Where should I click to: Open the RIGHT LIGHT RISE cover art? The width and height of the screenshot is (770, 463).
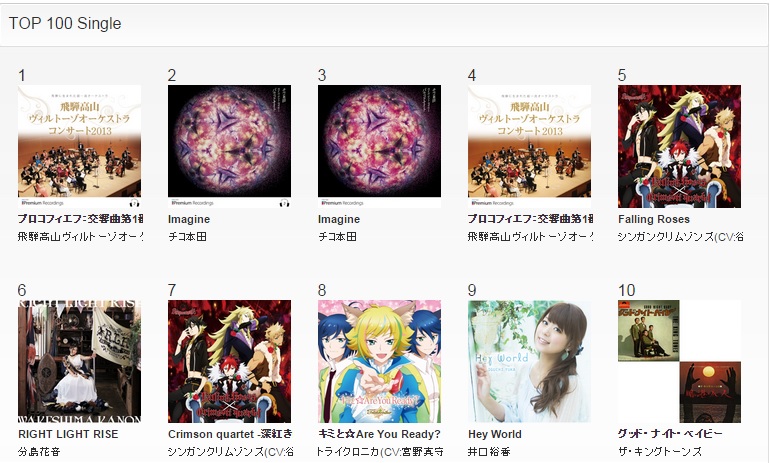(80, 361)
